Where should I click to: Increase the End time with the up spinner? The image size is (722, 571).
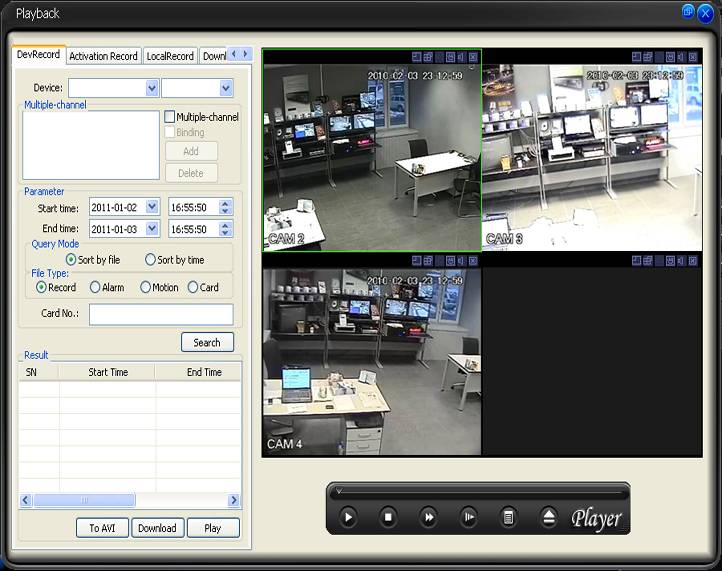click(225, 225)
